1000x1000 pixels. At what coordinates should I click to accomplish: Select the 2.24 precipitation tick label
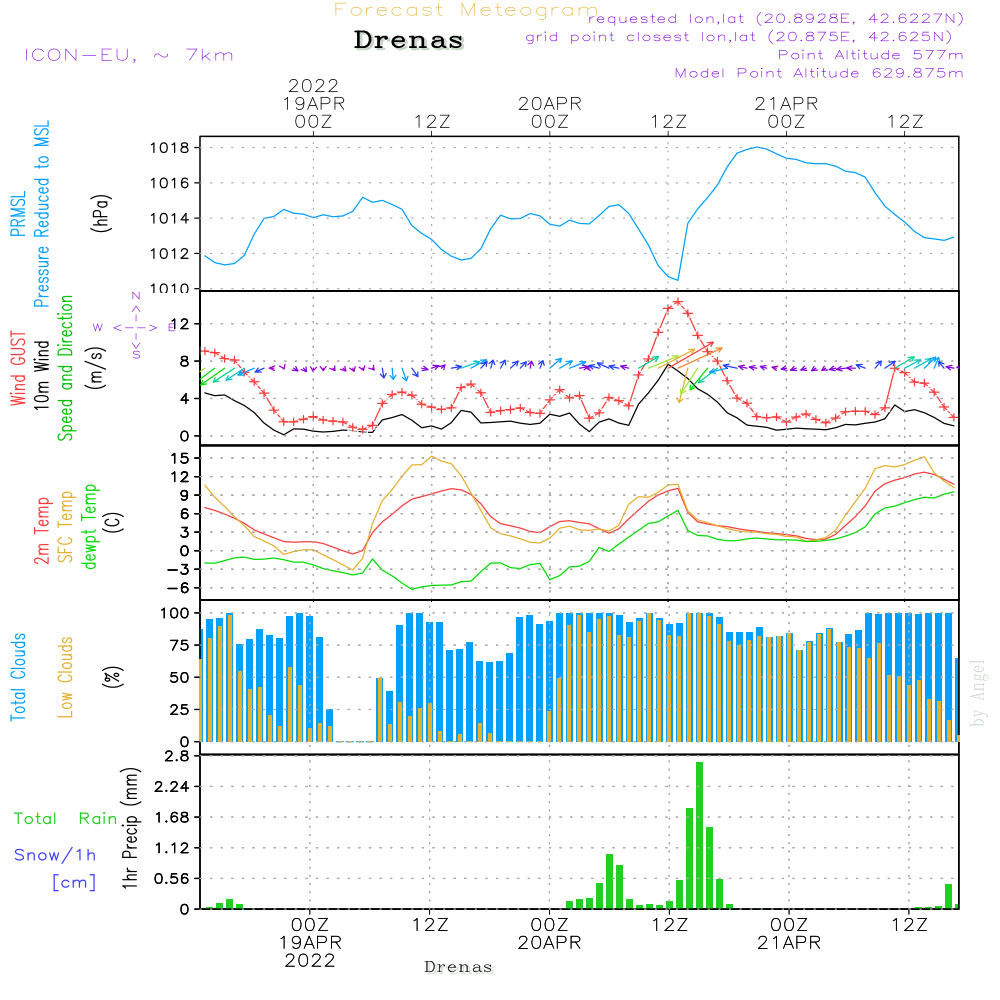point(172,787)
